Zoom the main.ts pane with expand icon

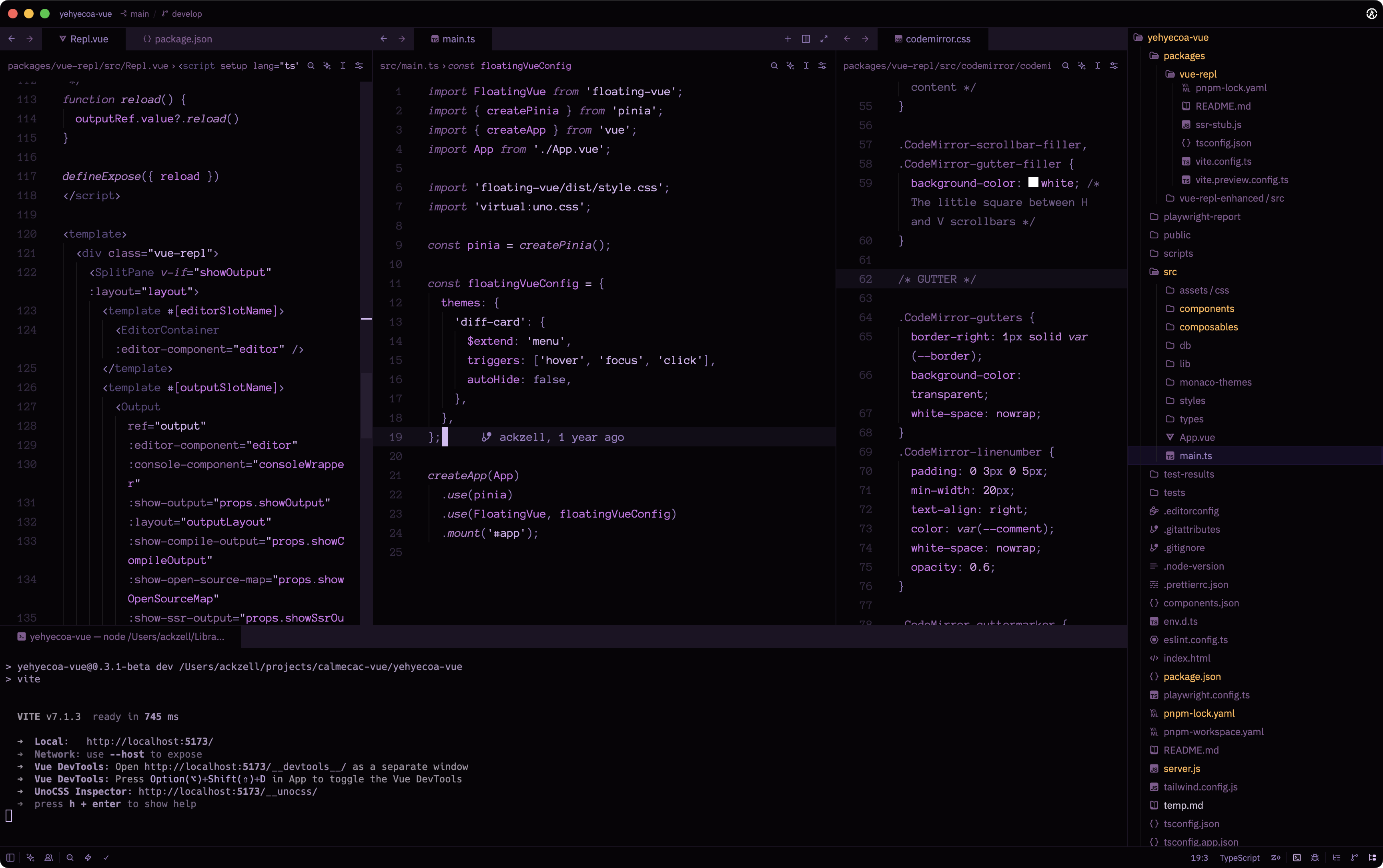(824, 38)
